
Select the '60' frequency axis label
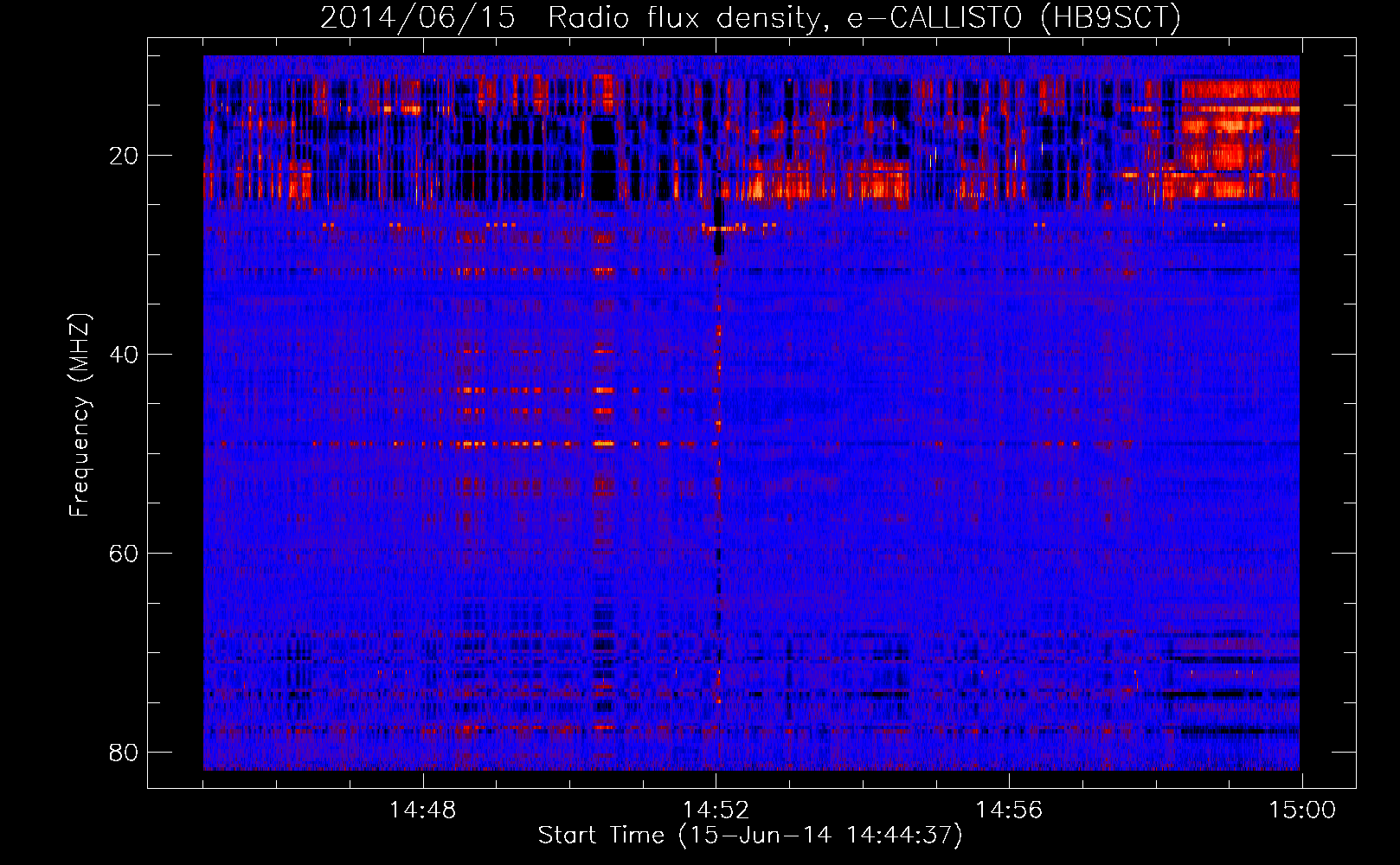tap(124, 554)
